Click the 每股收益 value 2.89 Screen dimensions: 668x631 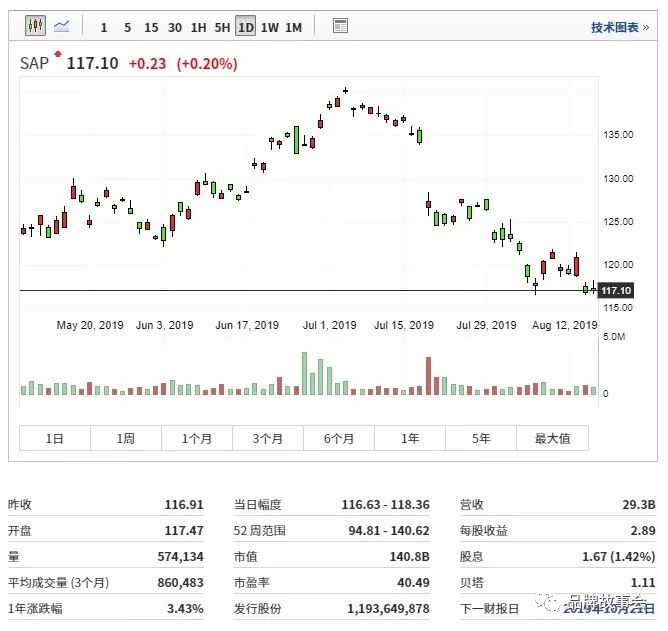pyautogui.click(x=643, y=530)
